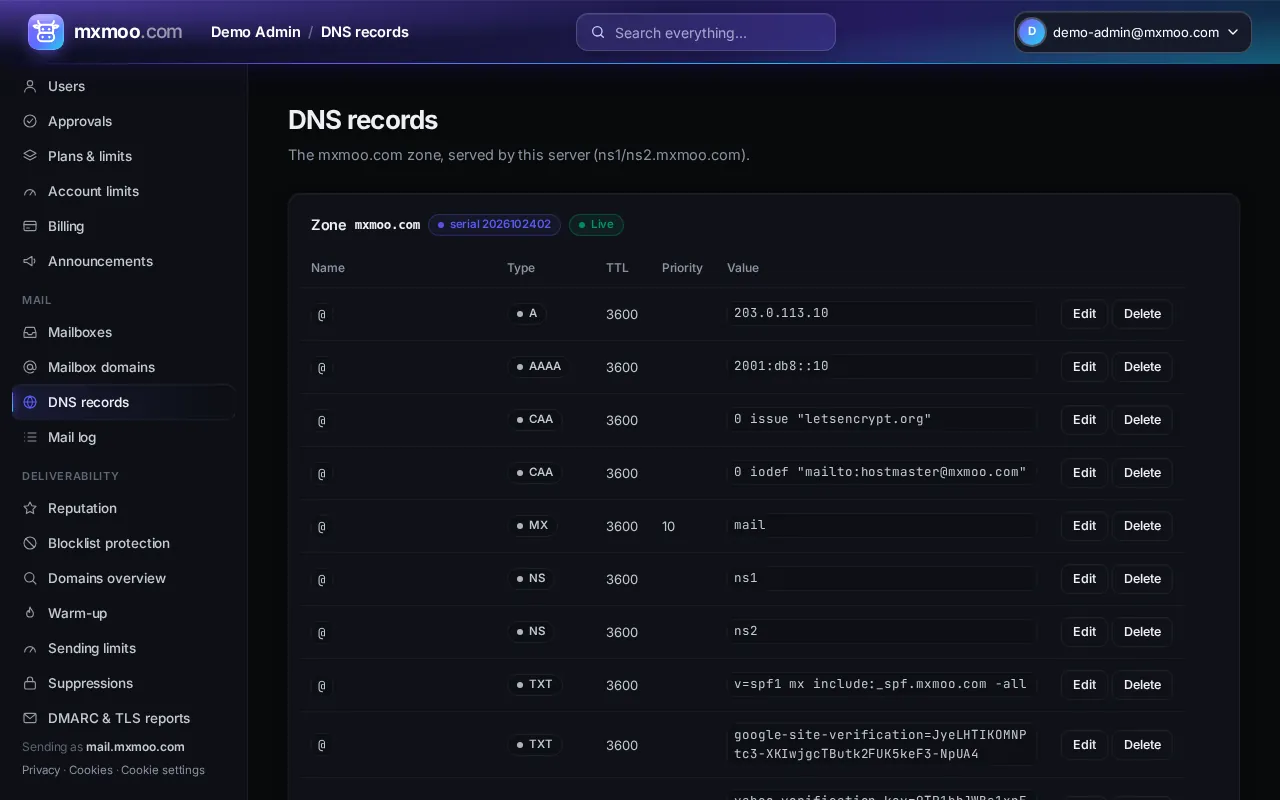Click the Cookies footer link
1280x800 pixels.
(91, 770)
